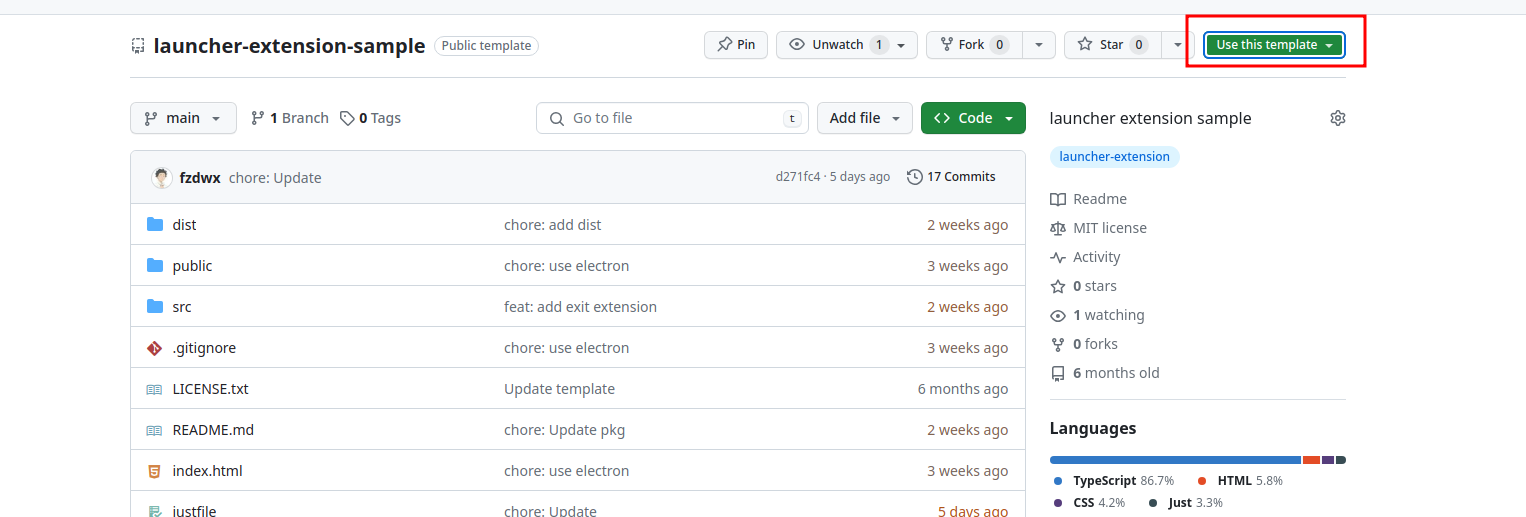Click the .gitignore file icon

click(155, 348)
